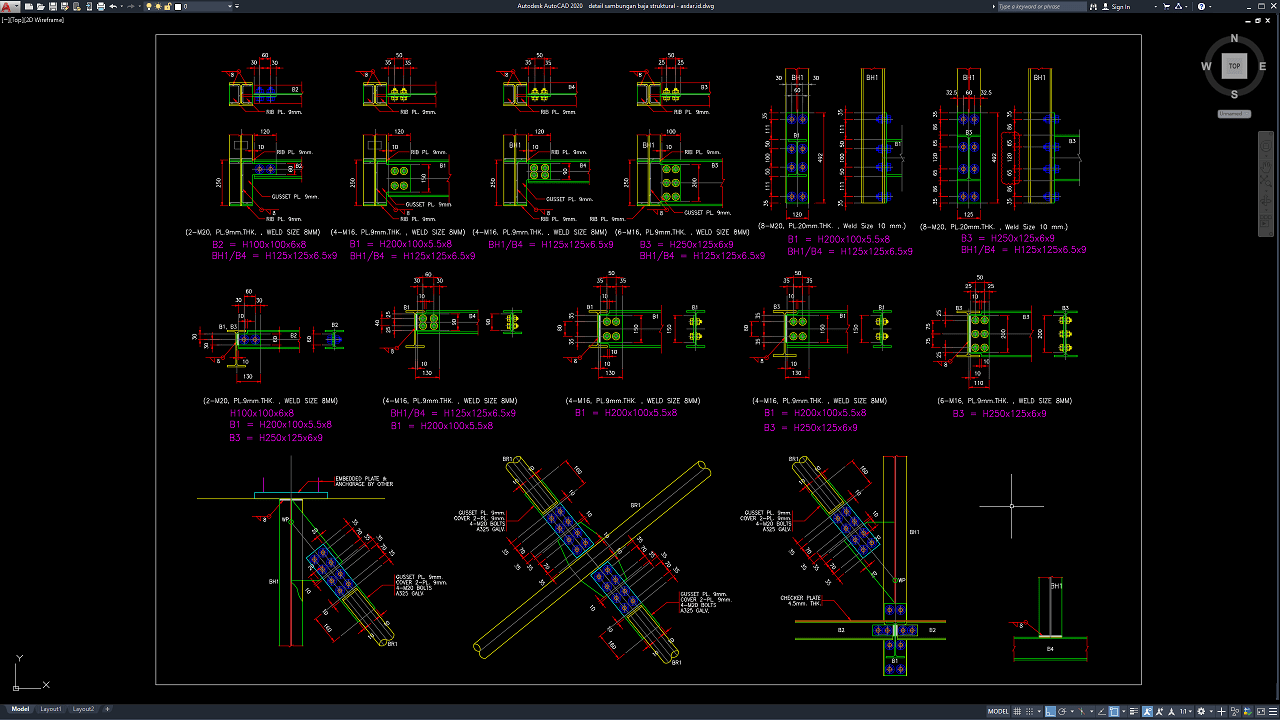The width and height of the screenshot is (1280, 720).
Task: Open the annotation scale 1:1 dropdown
Action: click(1186, 711)
